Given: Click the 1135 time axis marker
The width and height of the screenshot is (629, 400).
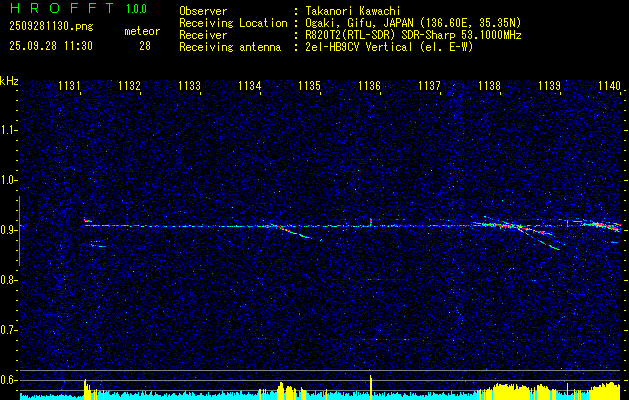Looking at the screenshot, I should pos(310,85).
